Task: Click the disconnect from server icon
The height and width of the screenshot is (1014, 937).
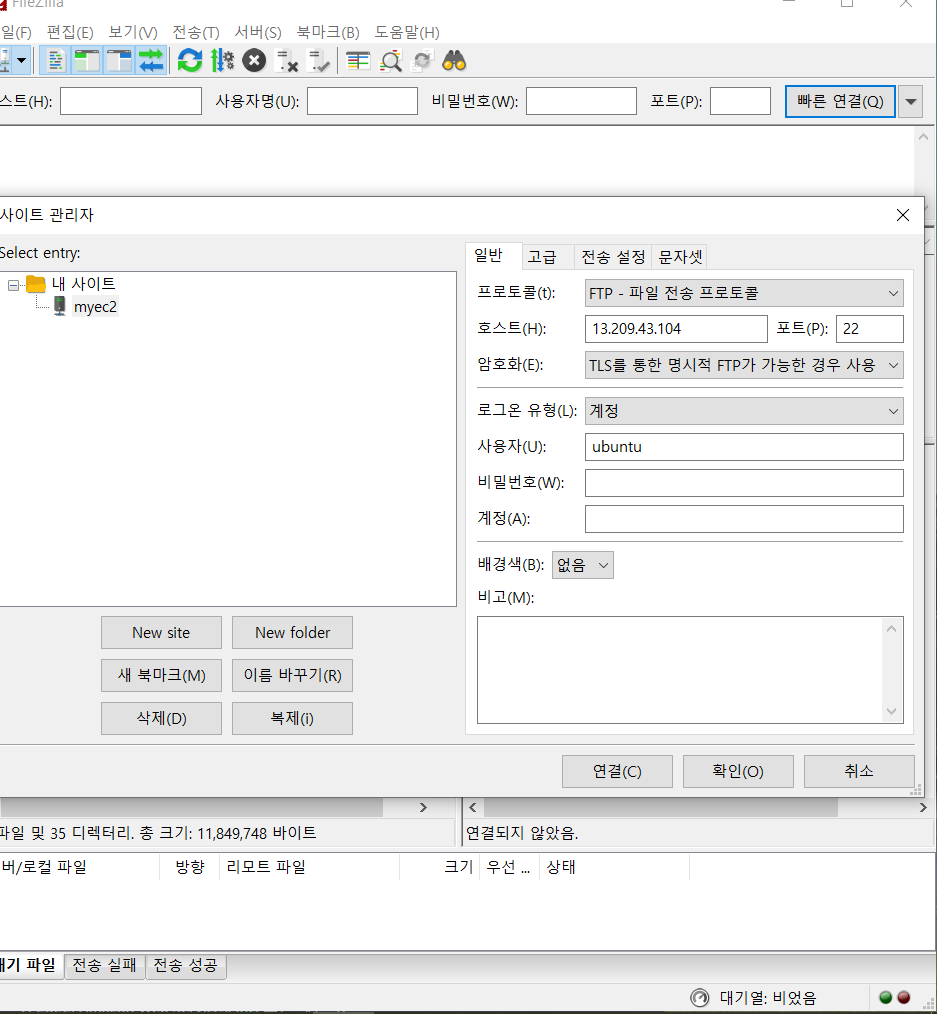Action: pyautogui.click(x=286, y=61)
